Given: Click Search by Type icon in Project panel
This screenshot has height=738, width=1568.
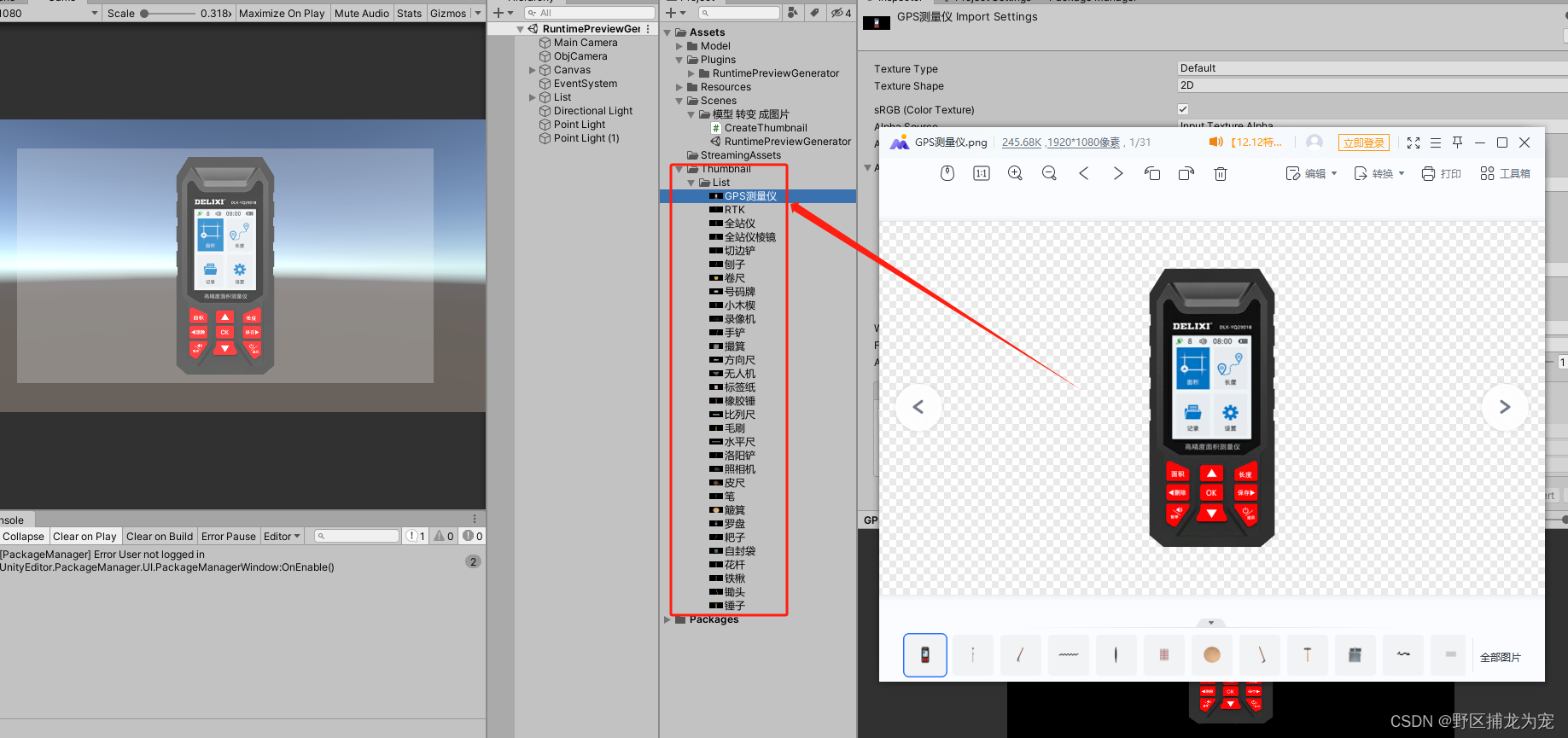Looking at the screenshot, I should tap(793, 13).
